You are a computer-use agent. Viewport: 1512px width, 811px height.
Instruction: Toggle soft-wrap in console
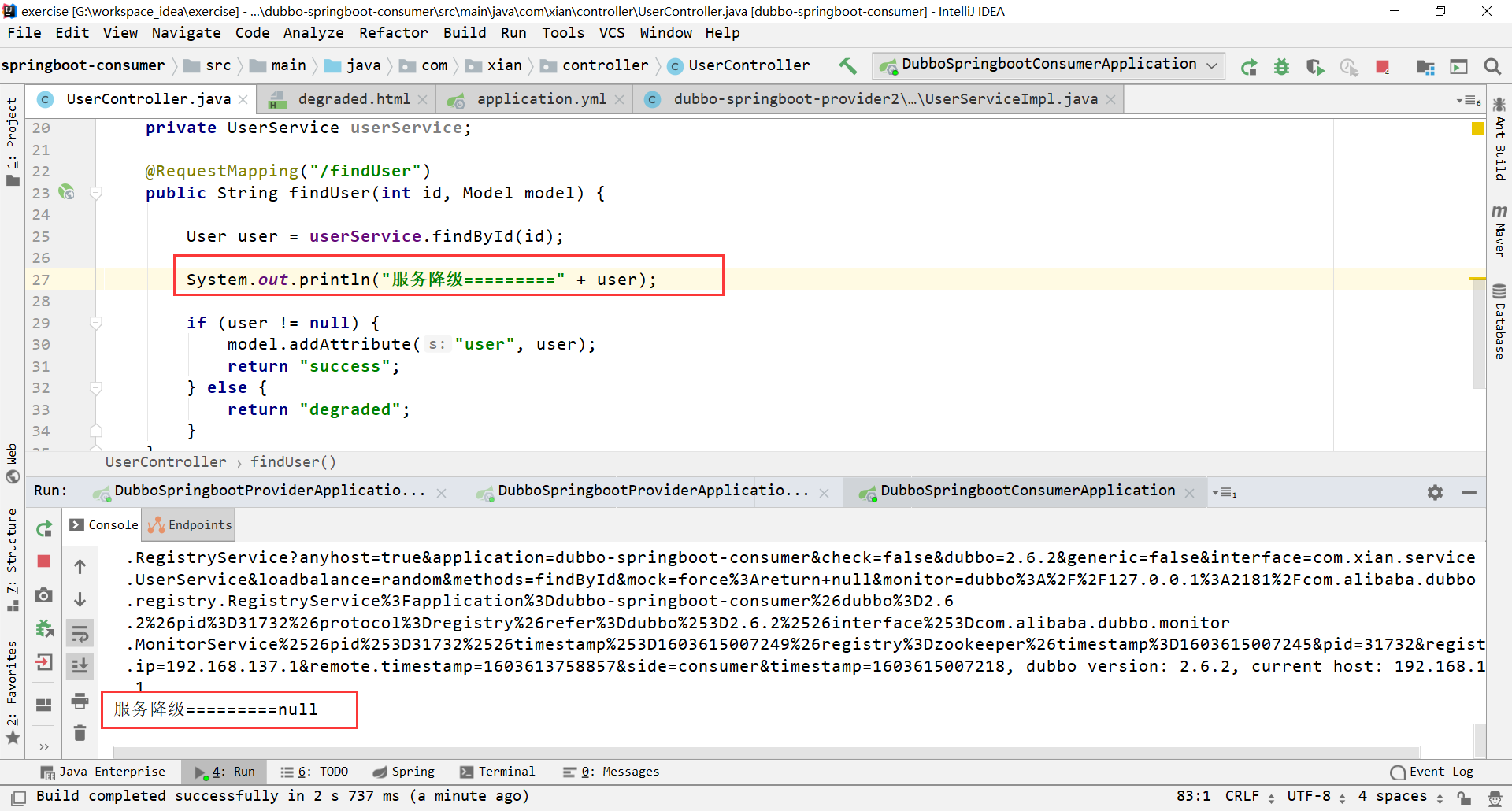80,633
